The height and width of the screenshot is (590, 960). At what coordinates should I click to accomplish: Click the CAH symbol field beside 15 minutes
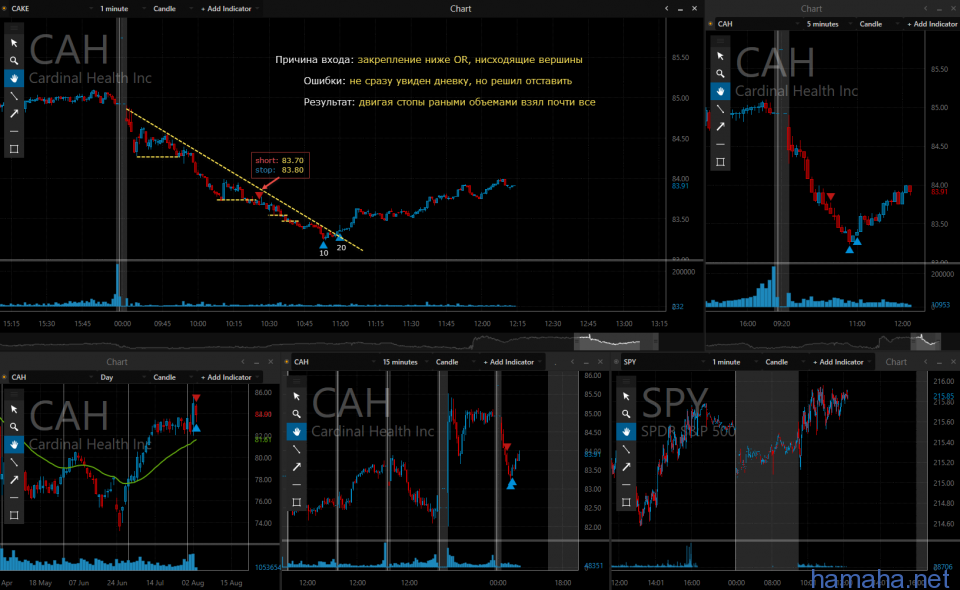coord(335,362)
